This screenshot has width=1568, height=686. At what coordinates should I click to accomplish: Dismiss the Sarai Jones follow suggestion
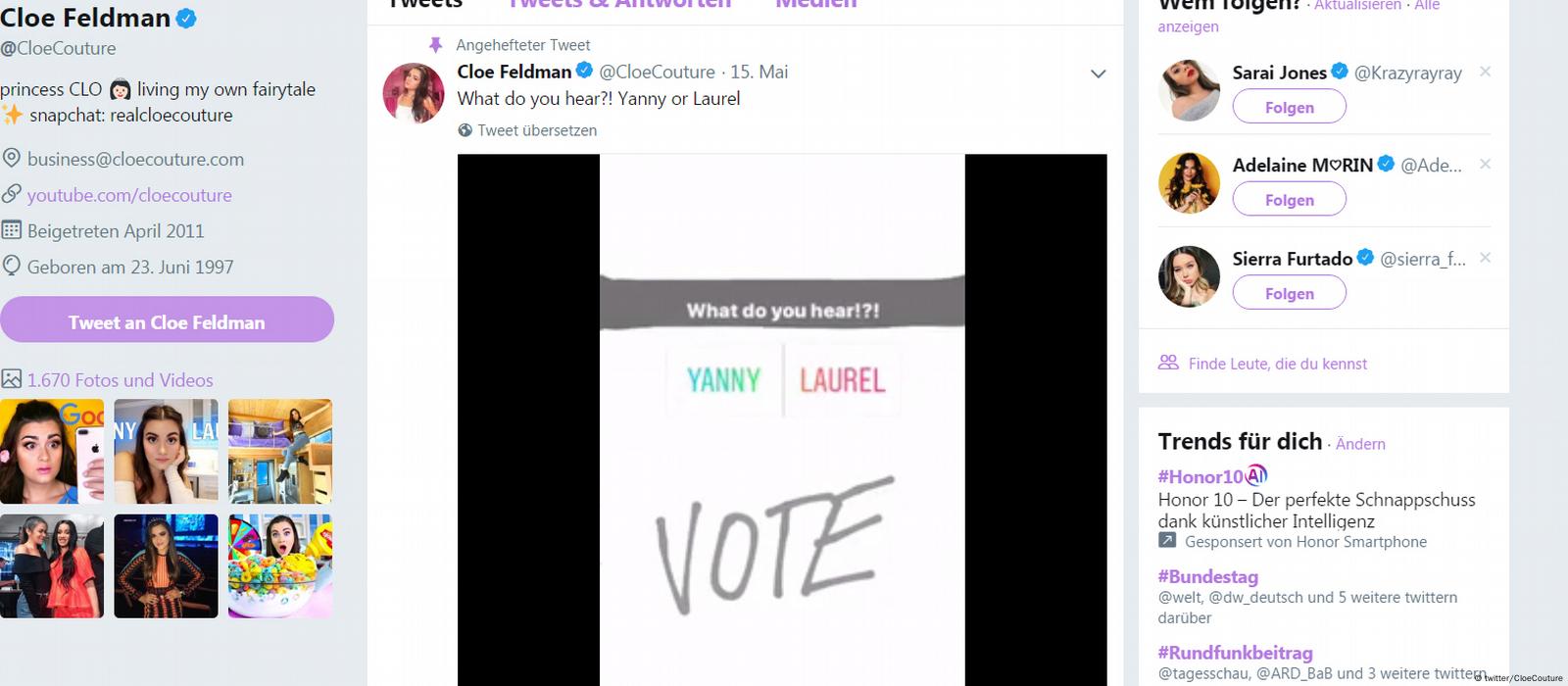pyautogui.click(x=1485, y=72)
